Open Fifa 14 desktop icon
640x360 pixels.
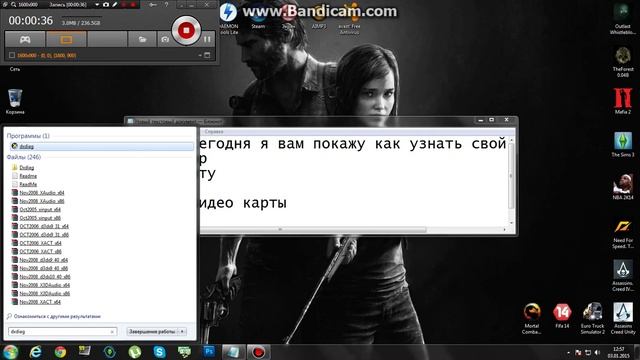[x=562, y=316]
